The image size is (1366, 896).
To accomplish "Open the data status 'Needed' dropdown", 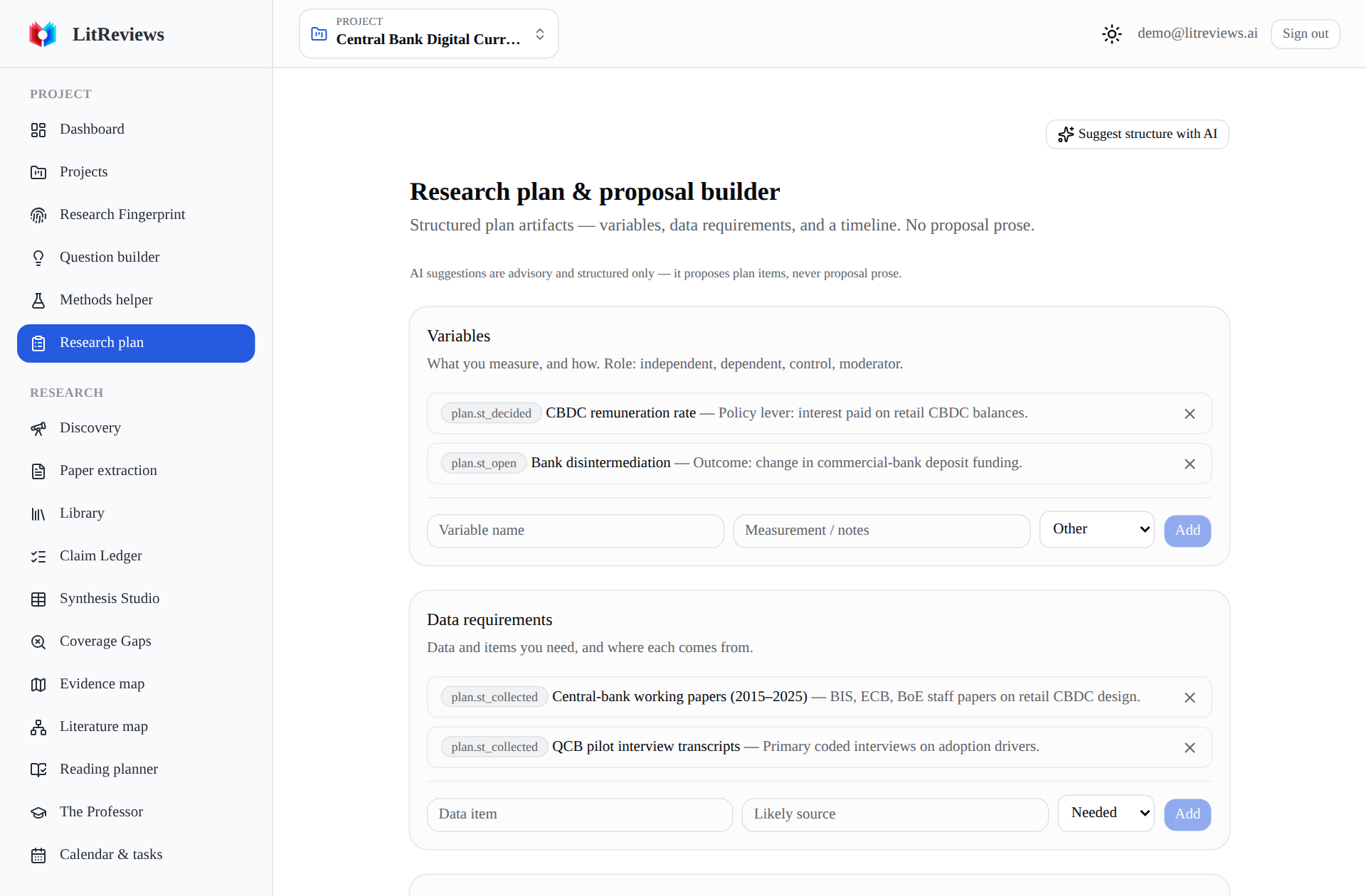I will pos(1106,814).
